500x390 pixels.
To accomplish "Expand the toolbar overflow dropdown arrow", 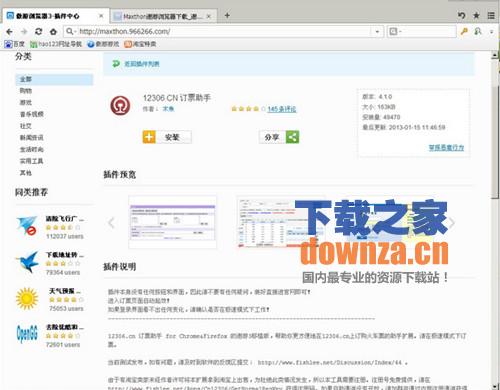I will (491, 32).
